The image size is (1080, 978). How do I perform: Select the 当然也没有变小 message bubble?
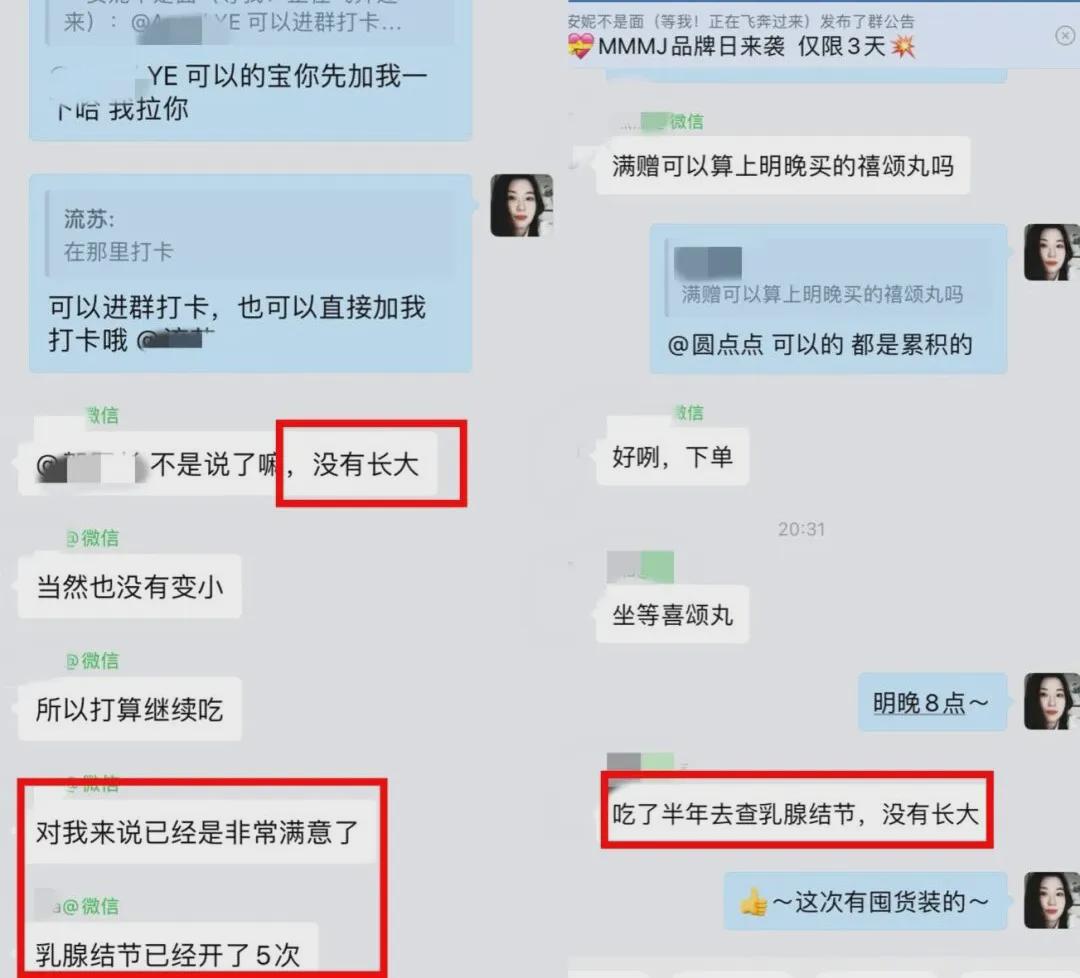[x=129, y=587]
